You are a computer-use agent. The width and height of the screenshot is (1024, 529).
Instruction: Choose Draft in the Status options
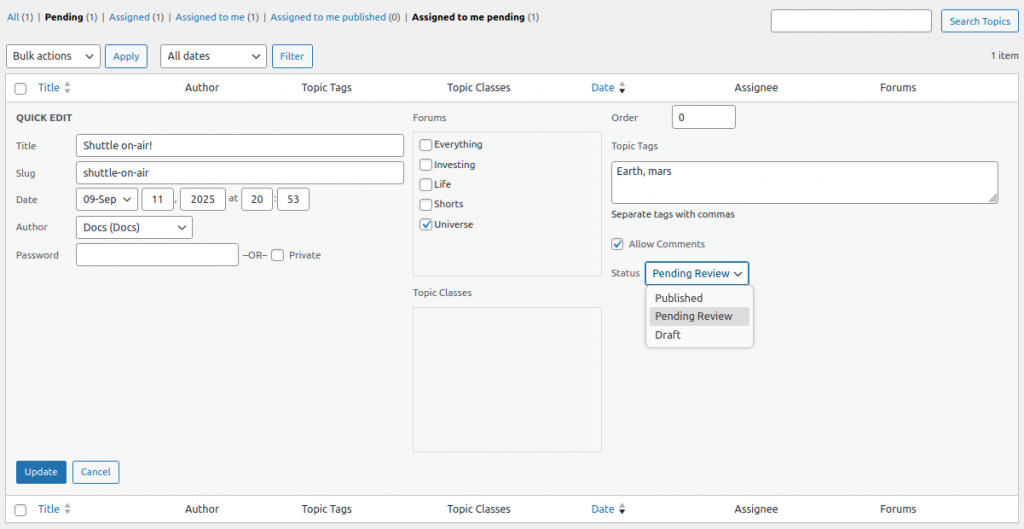point(668,335)
